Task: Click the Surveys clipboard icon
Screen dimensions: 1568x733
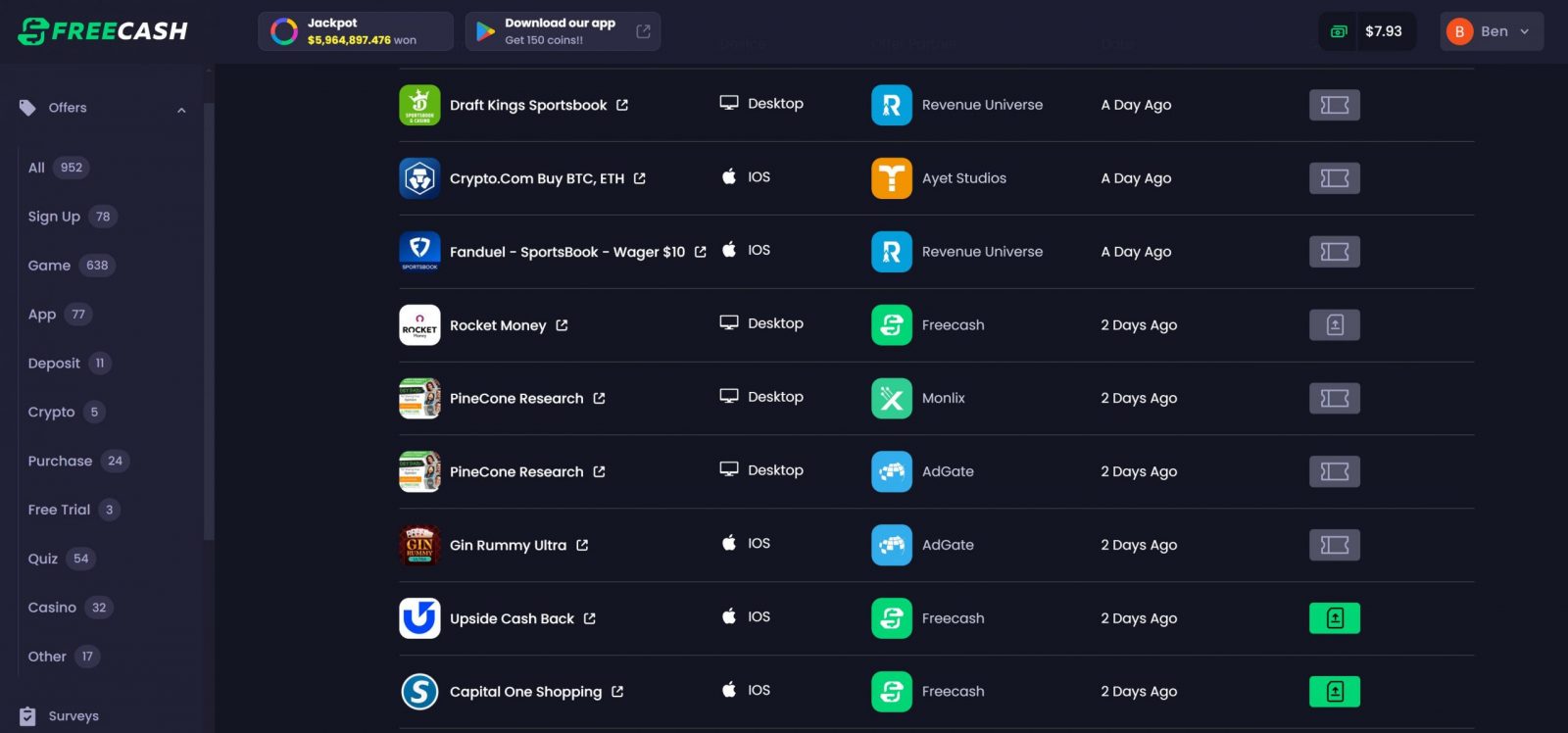Action: click(x=27, y=716)
